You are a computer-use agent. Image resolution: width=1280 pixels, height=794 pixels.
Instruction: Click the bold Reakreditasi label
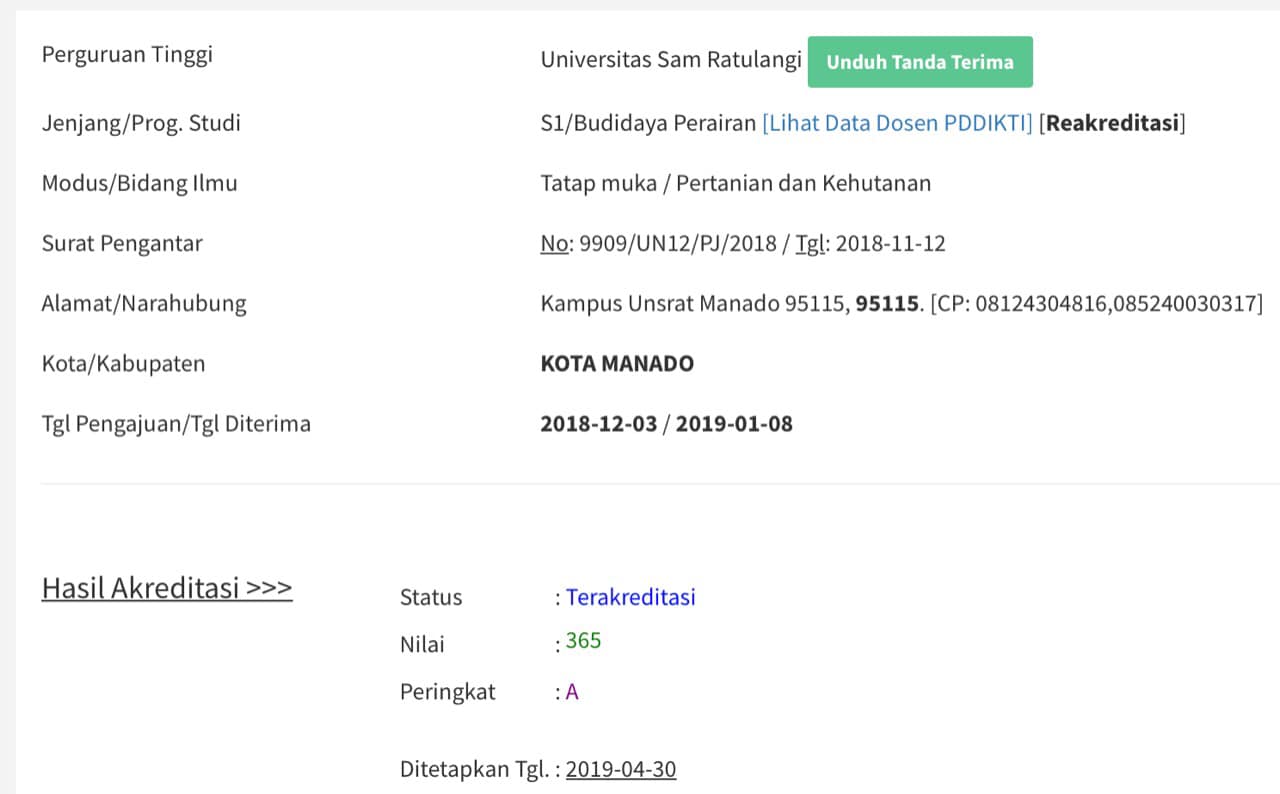pyautogui.click(x=1113, y=124)
